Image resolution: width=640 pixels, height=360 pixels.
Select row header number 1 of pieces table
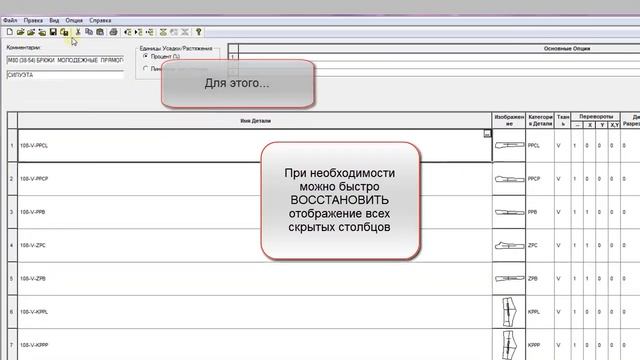point(12,146)
